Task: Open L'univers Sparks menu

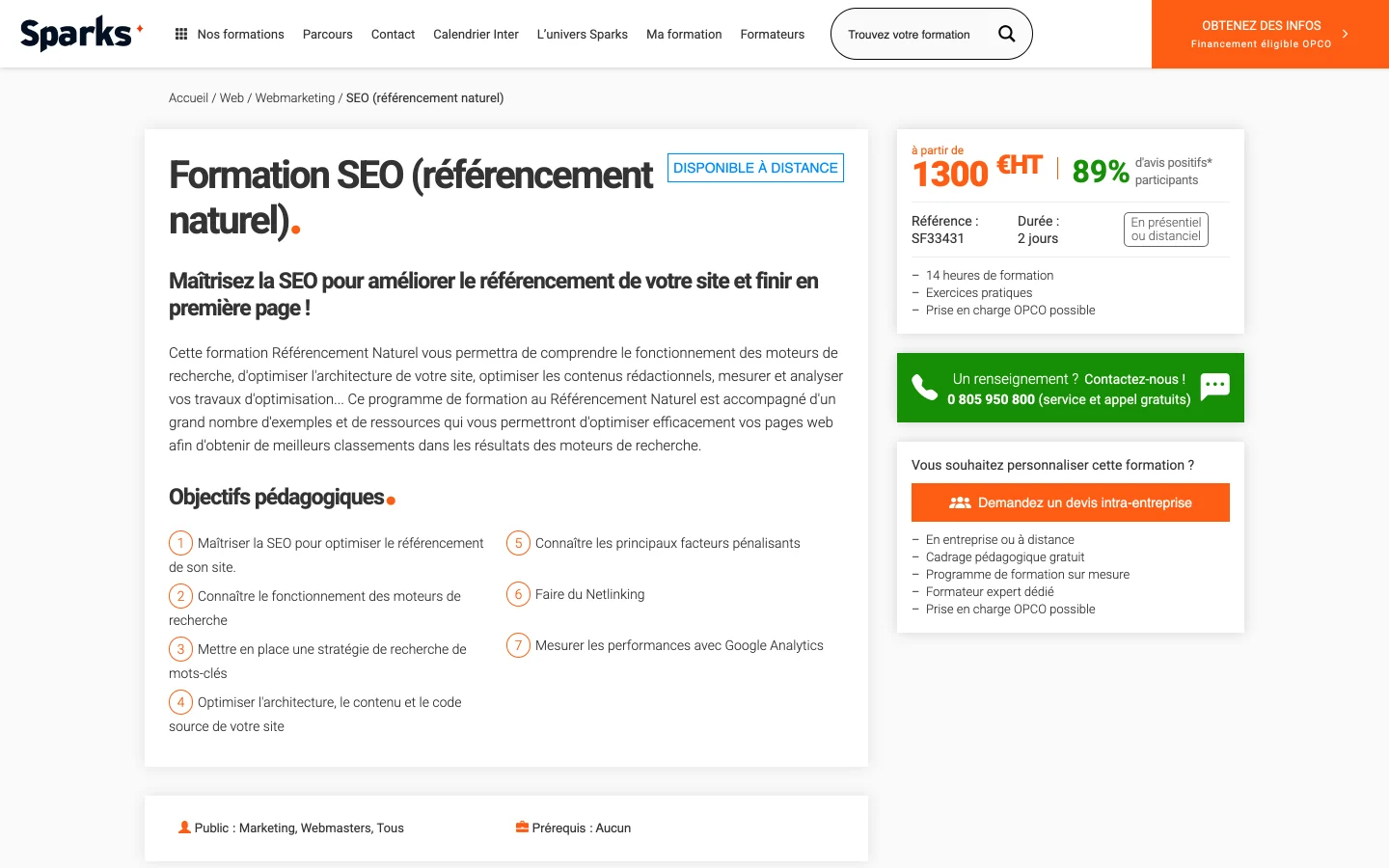Action: pos(583,34)
